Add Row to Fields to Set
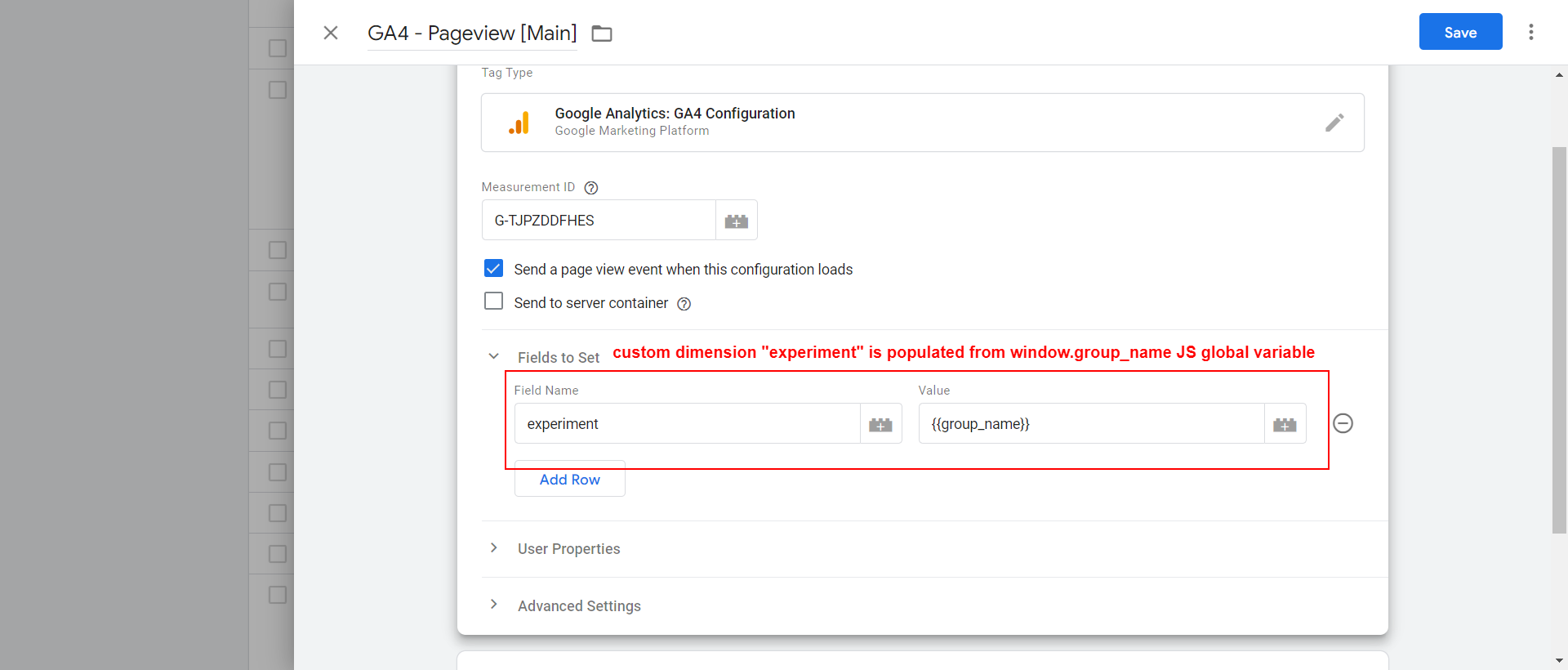Image resolution: width=1568 pixels, height=670 pixels. pos(569,480)
